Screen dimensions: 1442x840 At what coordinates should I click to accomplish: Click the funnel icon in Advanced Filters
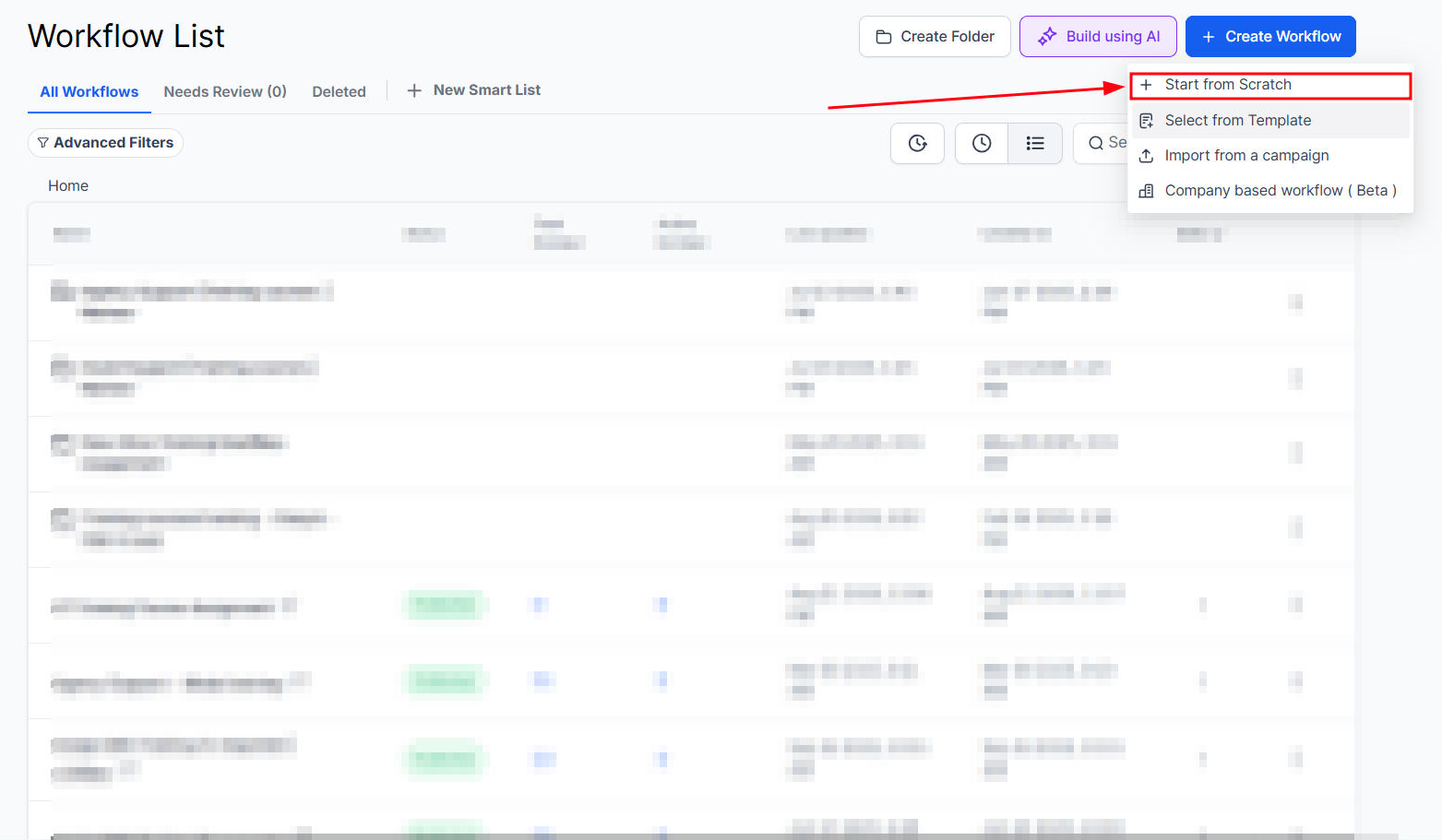click(43, 143)
